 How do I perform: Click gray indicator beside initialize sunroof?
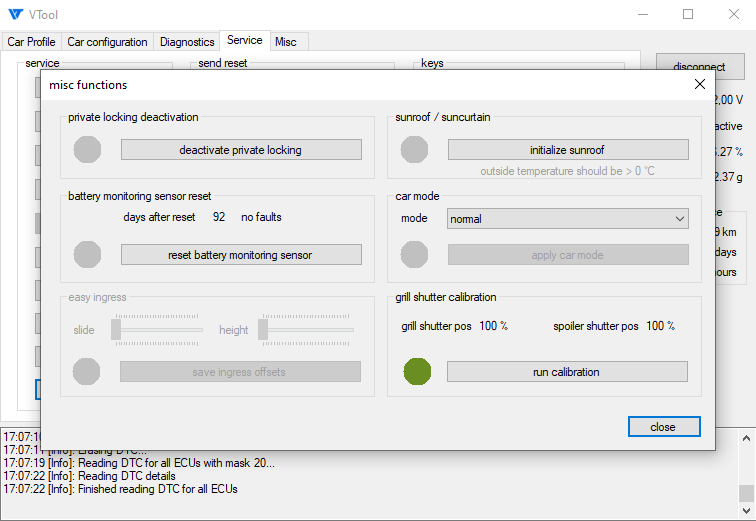click(x=415, y=150)
